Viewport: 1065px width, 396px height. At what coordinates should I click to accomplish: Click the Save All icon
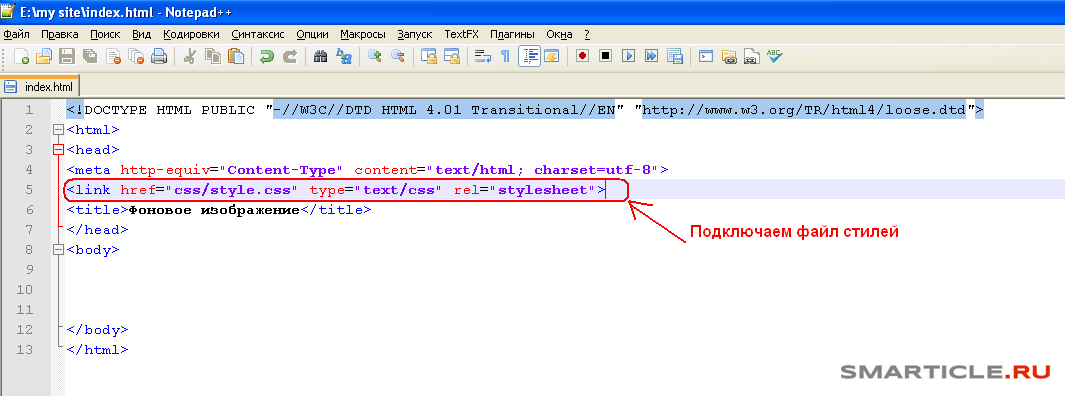click(90, 56)
